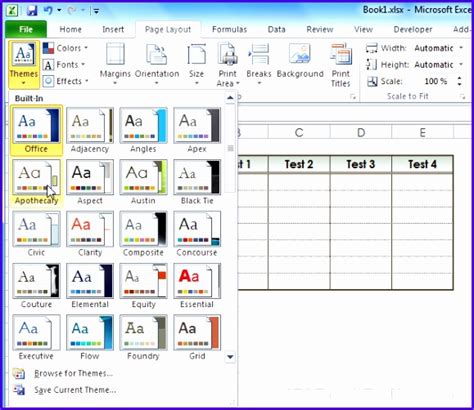Select column E header

[422, 133]
